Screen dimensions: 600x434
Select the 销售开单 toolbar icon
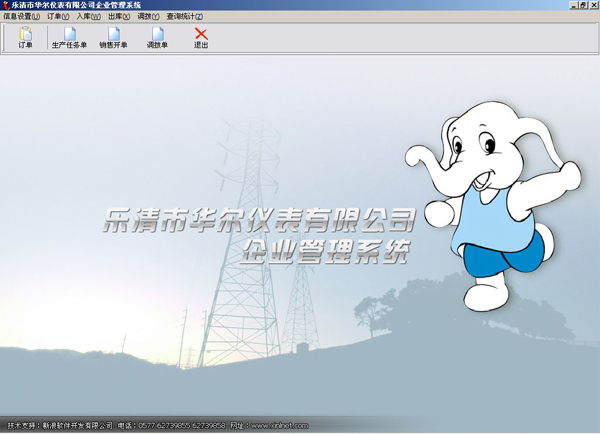click(113, 38)
